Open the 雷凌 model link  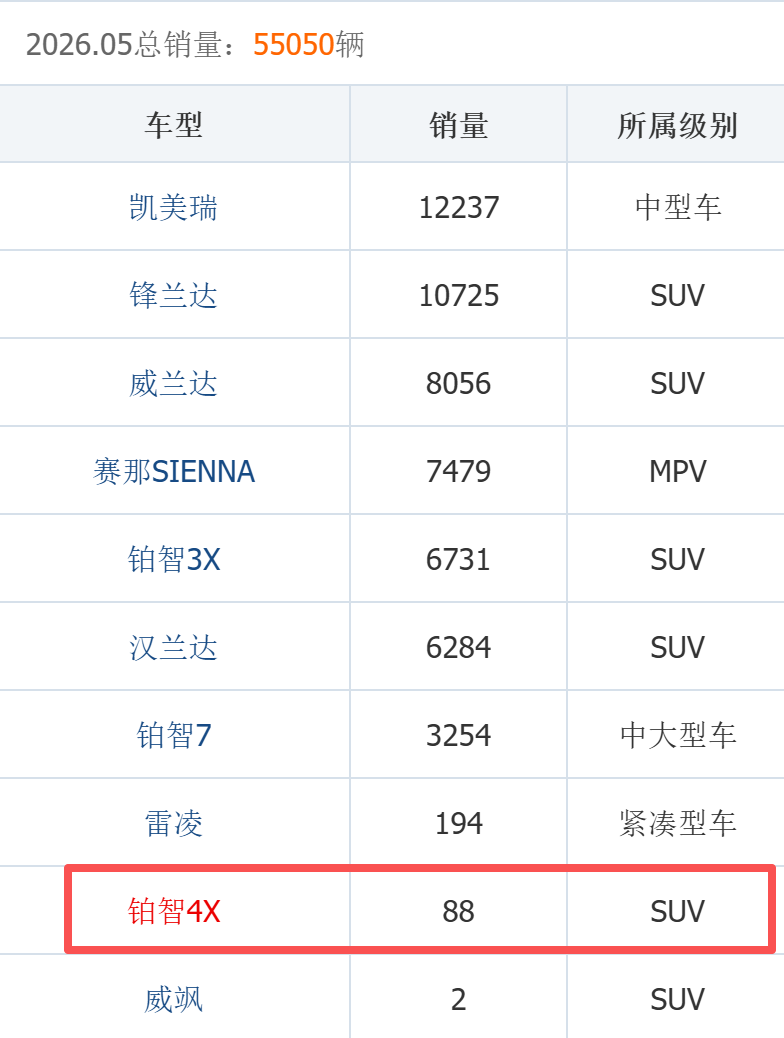173,824
